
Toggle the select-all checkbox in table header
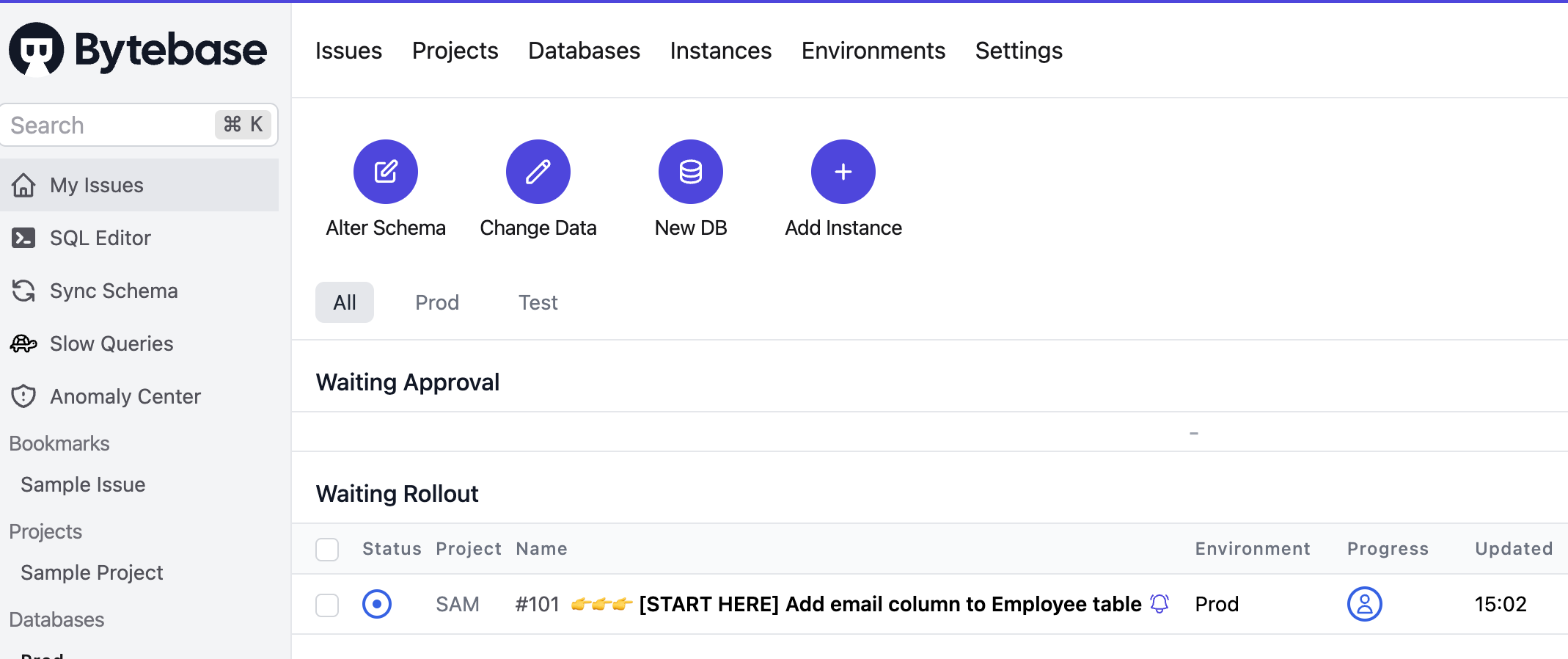[x=327, y=549]
